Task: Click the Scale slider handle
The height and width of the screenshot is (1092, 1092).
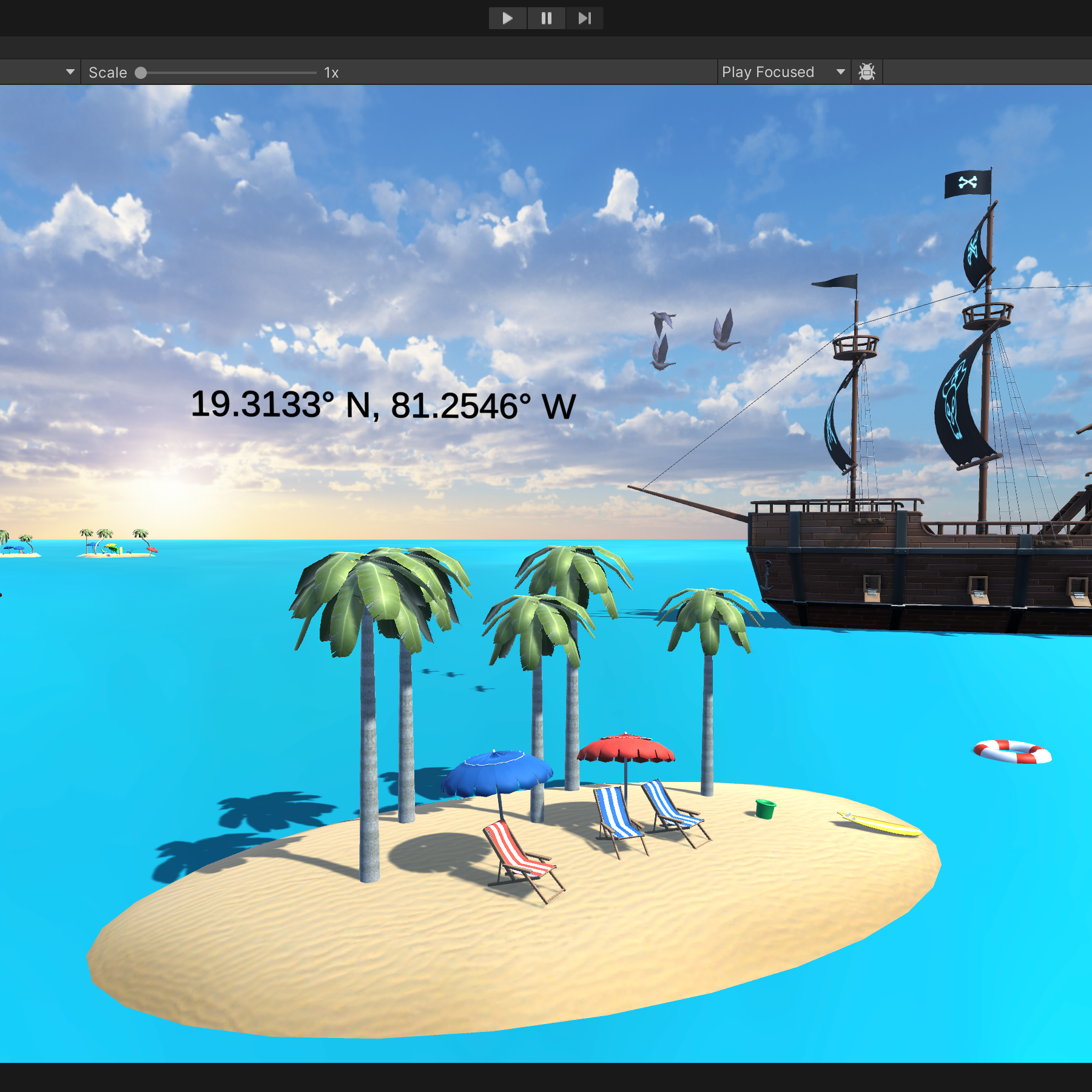Action: (141, 73)
